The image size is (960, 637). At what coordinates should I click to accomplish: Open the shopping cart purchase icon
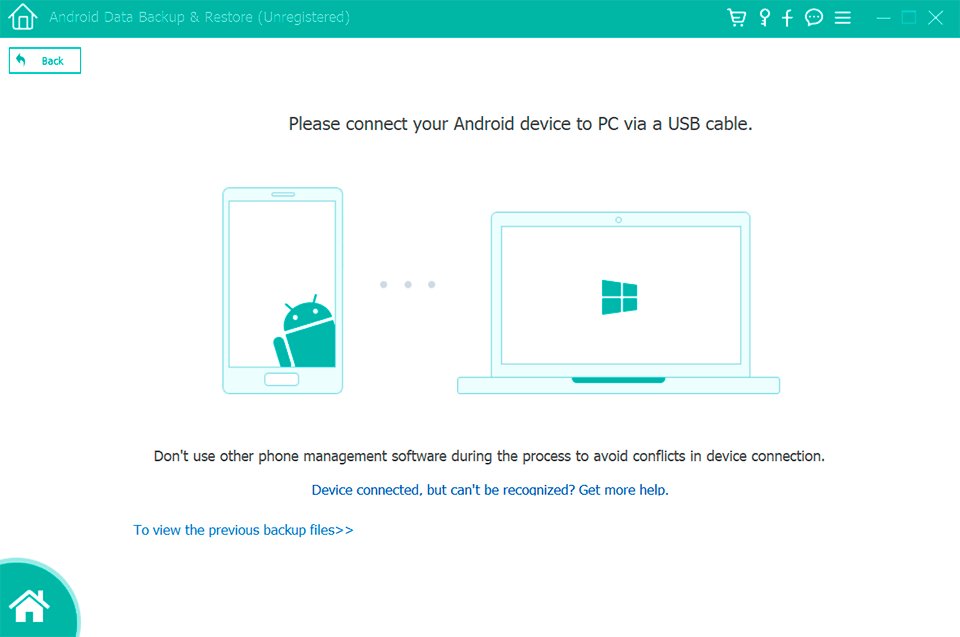pyautogui.click(x=737, y=17)
